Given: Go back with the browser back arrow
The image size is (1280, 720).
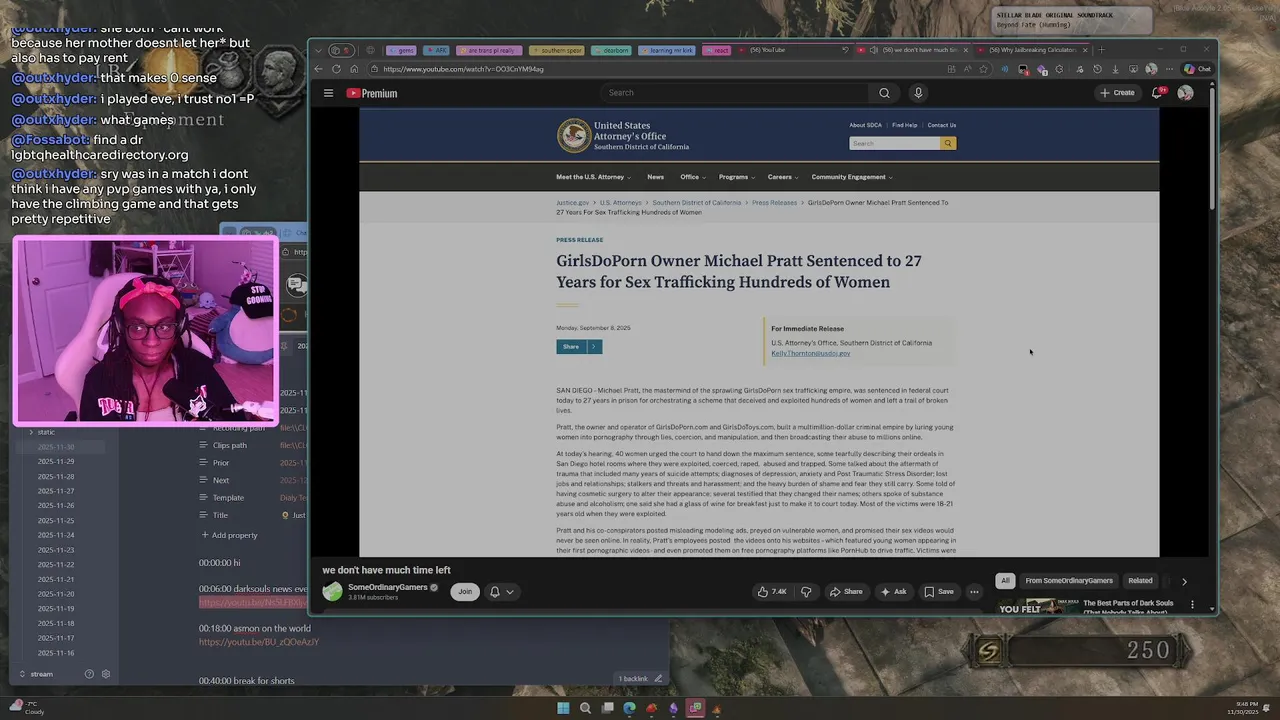Looking at the screenshot, I should [318, 69].
